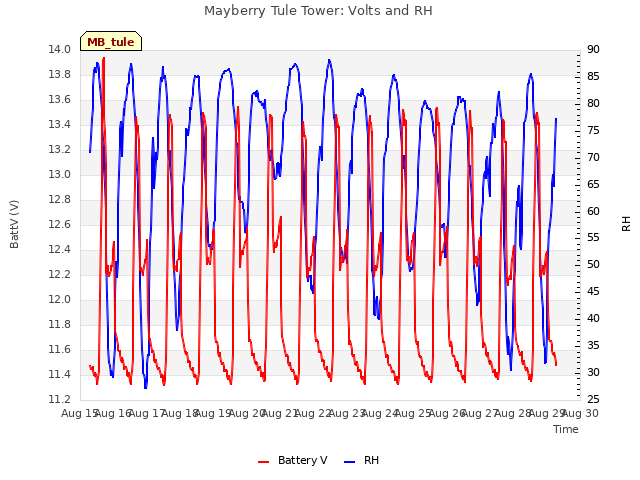The width and height of the screenshot is (640, 480).
Task: Click the MB_tule annotation label
Action: click(x=111, y=42)
